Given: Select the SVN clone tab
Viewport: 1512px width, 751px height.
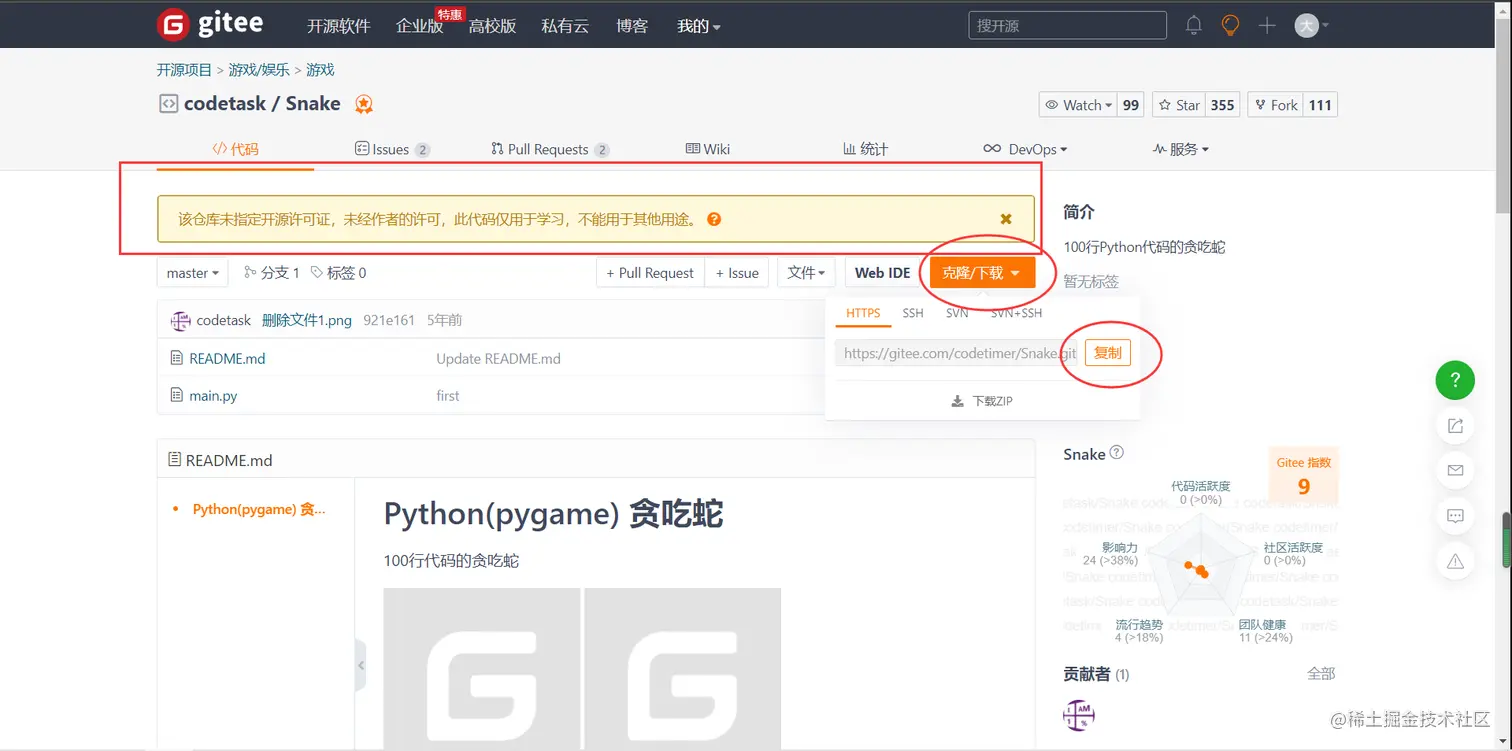Looking at the screenshot, I should pyautogui.click(x=957, y=313).
